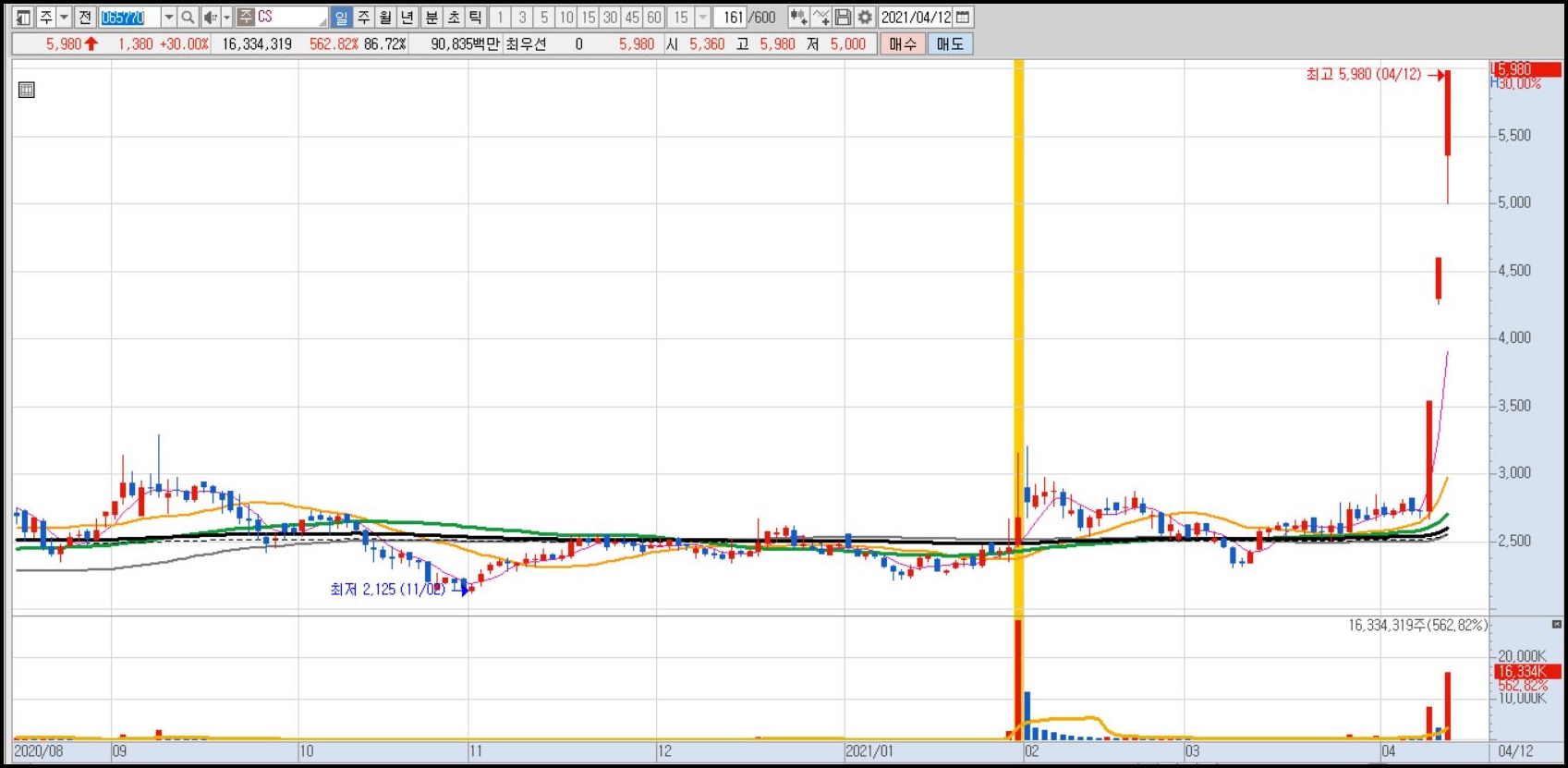
Task: Click the candle count field 161
Action: (x=730, y=18)
